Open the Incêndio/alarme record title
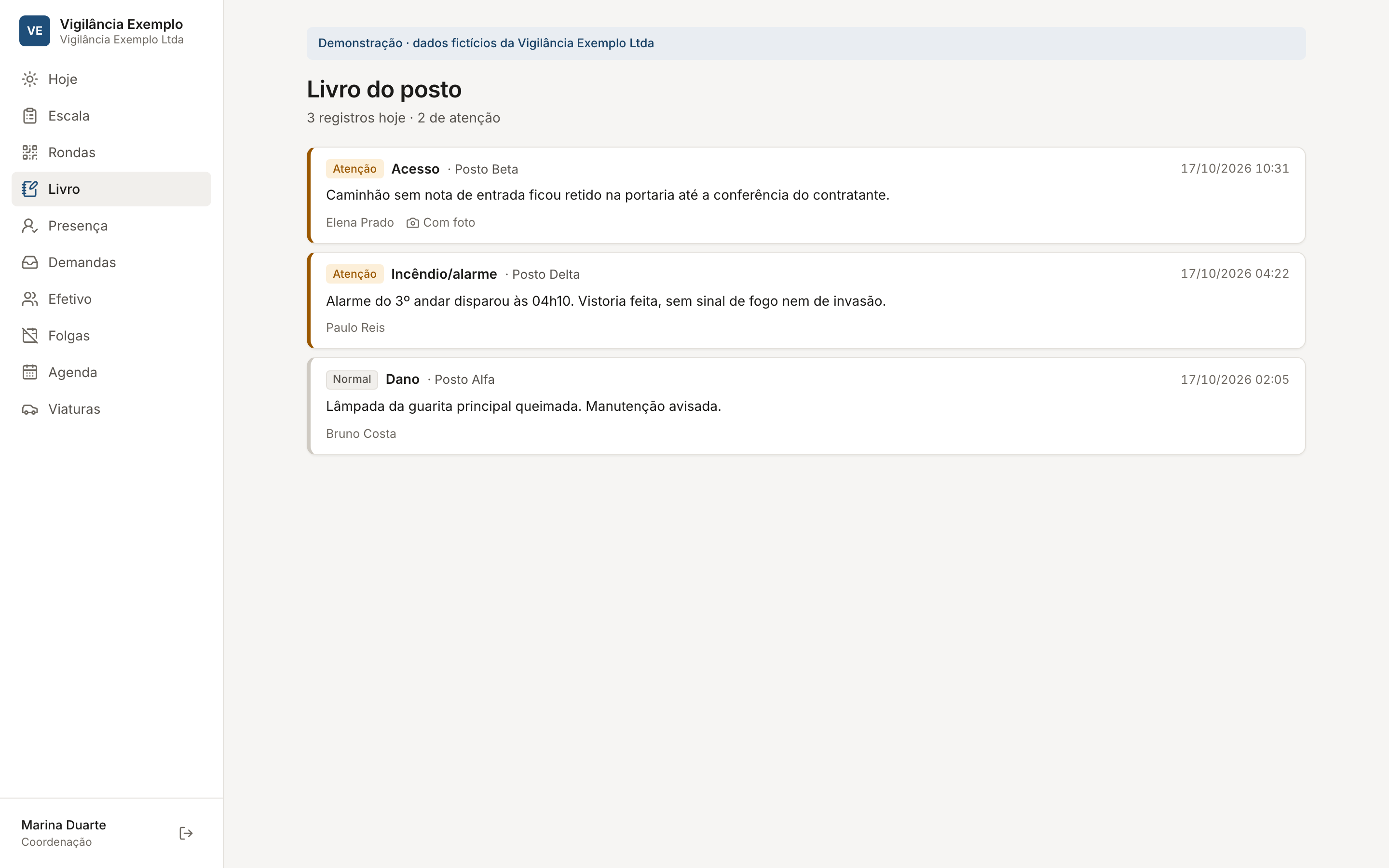The image size is (1389, 868). pos(444,274)
